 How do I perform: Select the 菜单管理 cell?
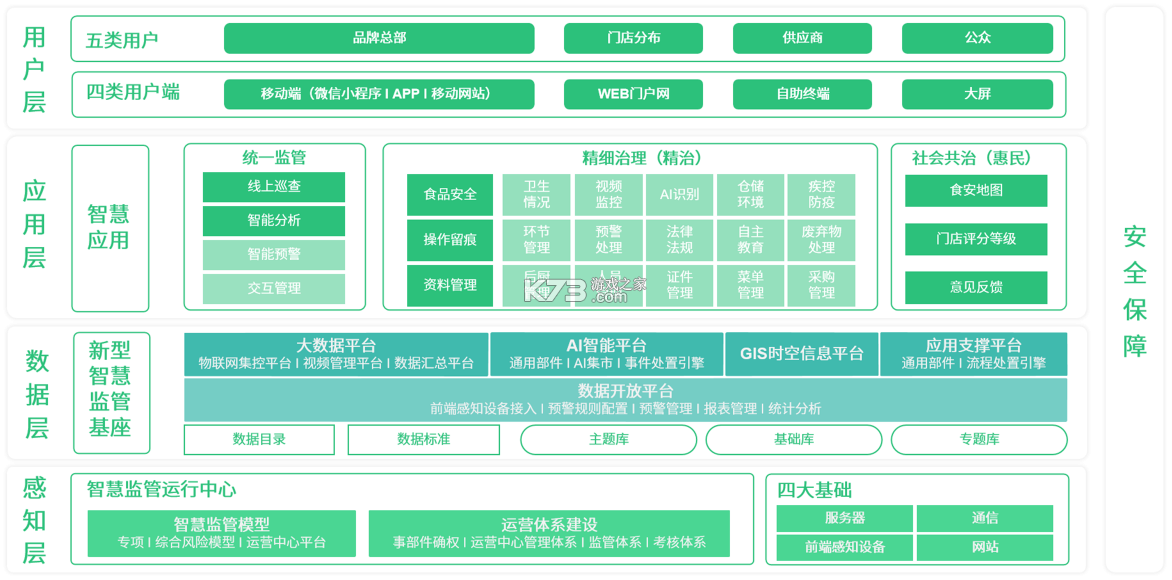pyautogui.click(x=750, y=286)
